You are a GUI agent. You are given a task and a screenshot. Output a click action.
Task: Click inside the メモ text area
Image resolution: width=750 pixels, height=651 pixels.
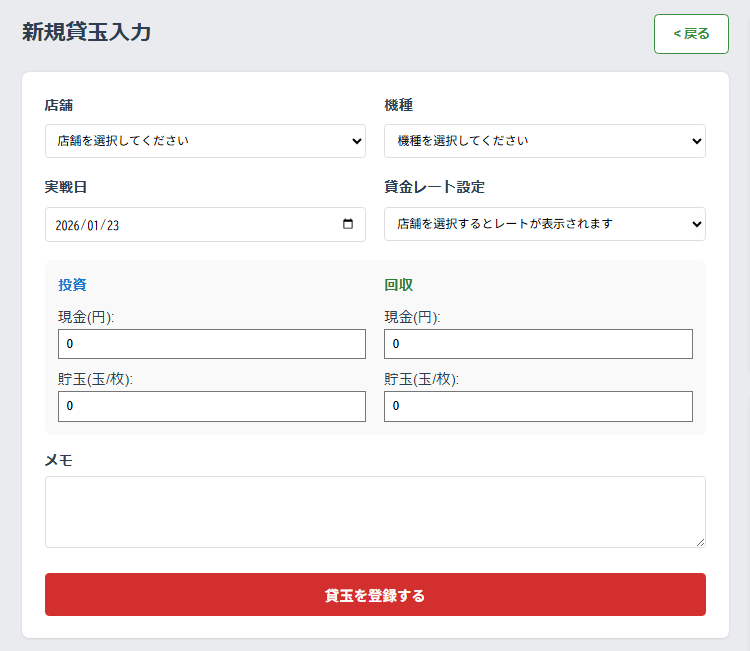point(375,511)
